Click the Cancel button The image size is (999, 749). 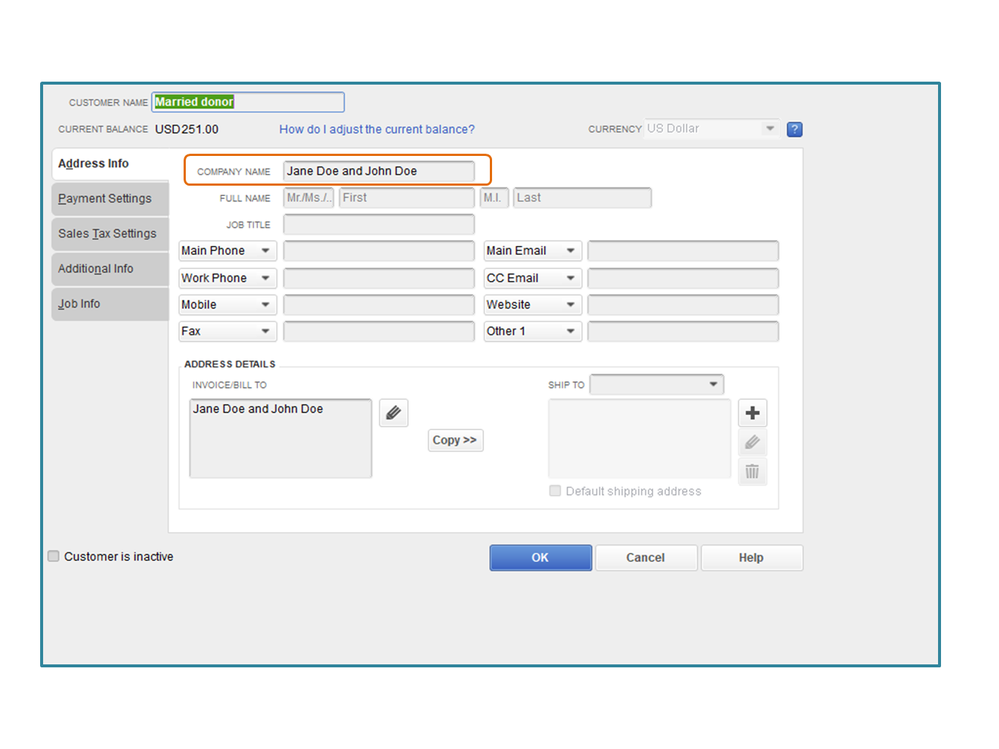pyautogui.click(x=645, y=557)
